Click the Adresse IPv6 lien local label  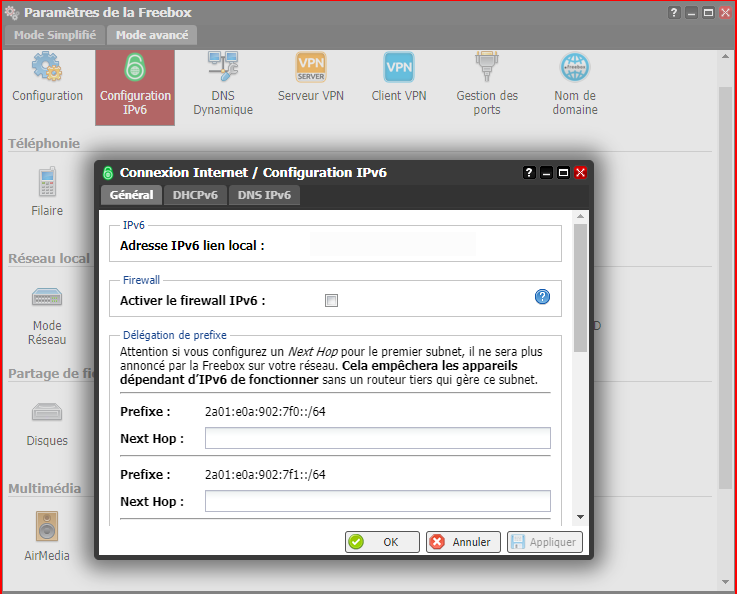(192, 246)
